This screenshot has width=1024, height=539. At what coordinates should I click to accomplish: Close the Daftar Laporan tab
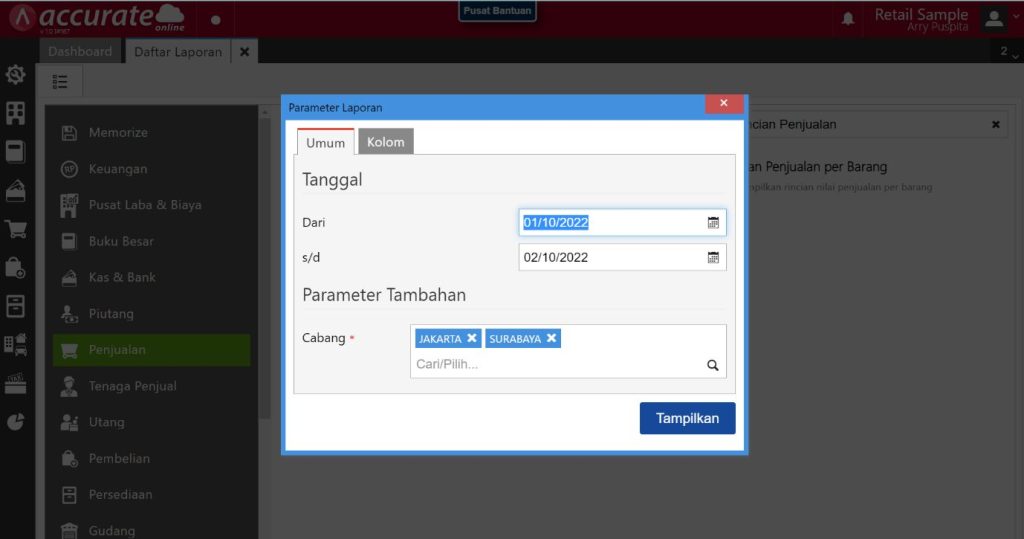tap(244, 52)
